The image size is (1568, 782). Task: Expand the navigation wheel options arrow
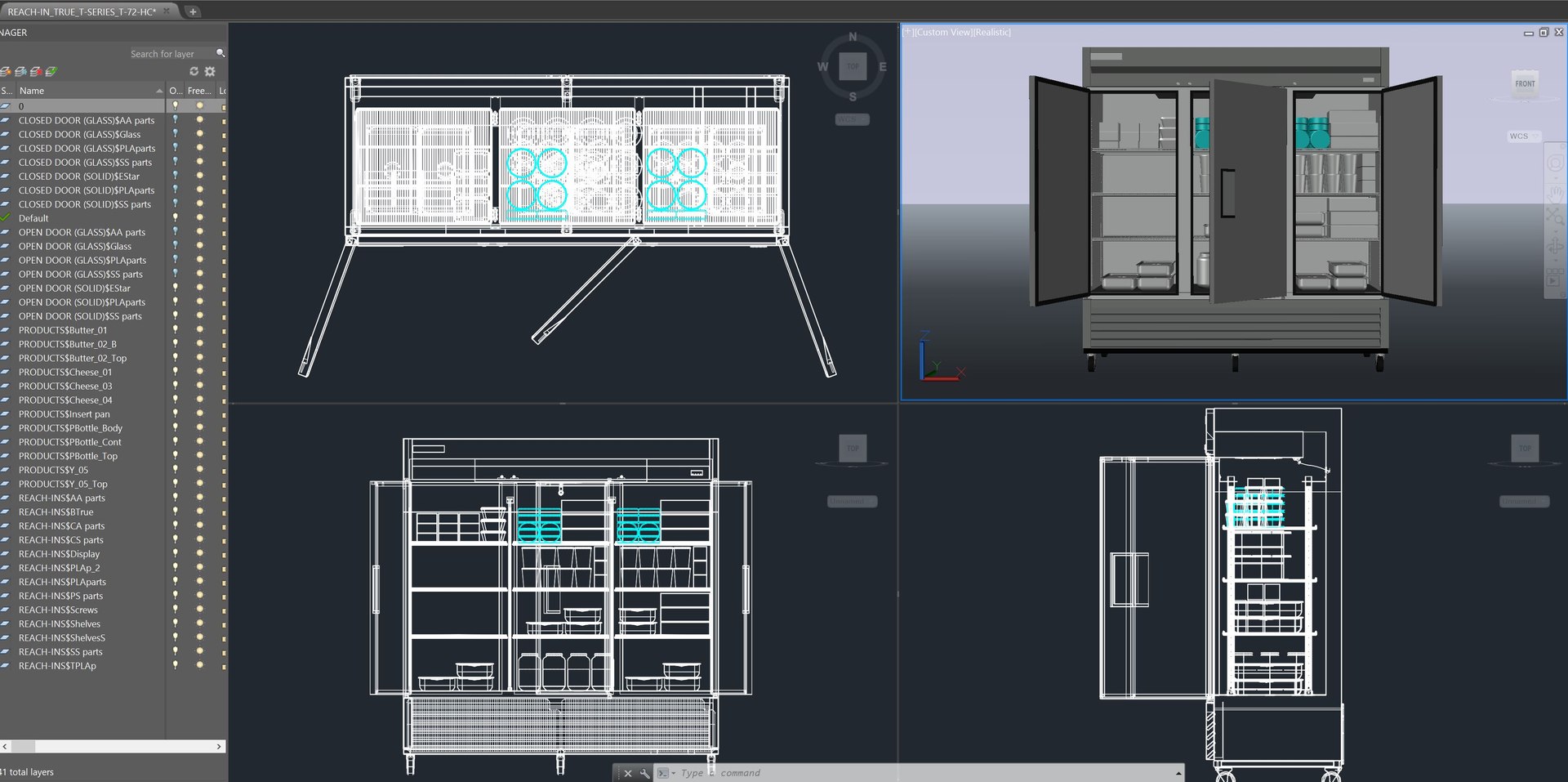click(1555, 177)
